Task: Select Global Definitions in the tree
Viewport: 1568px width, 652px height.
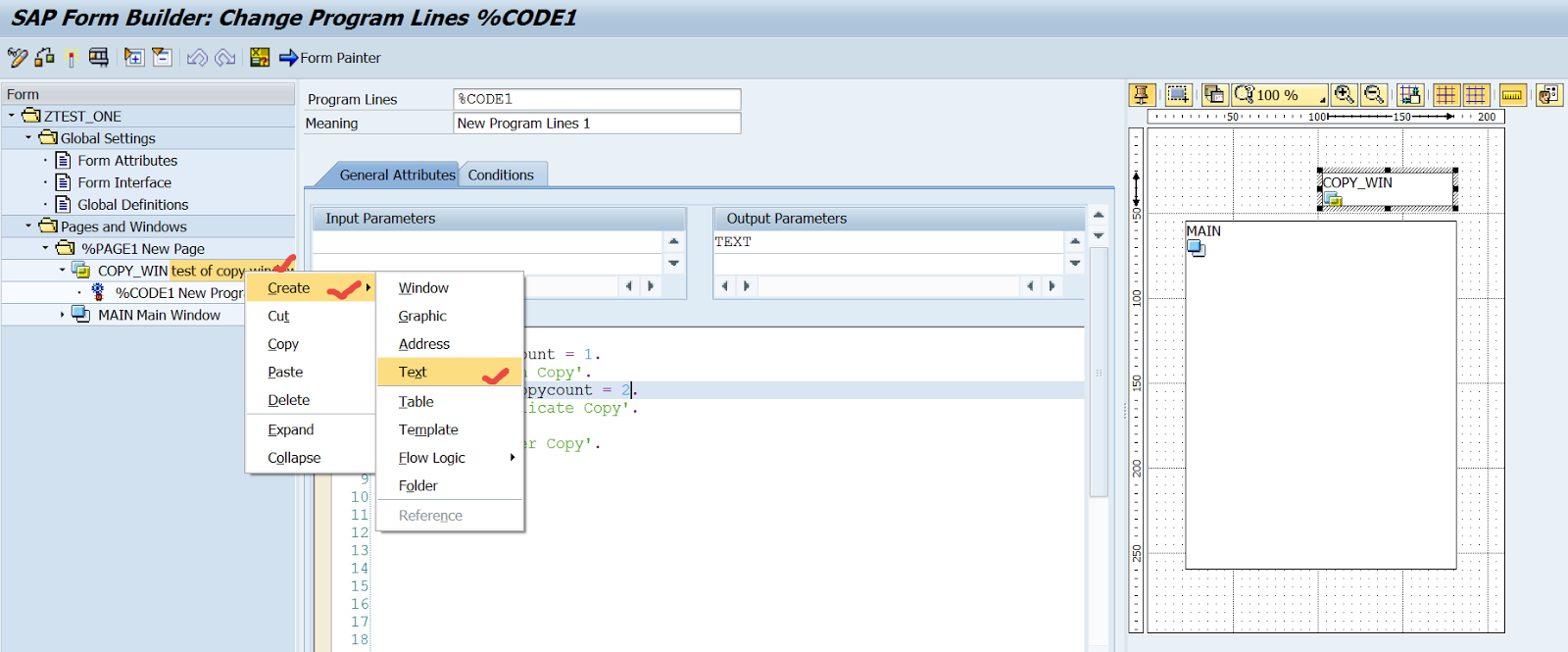Action: 133,205
